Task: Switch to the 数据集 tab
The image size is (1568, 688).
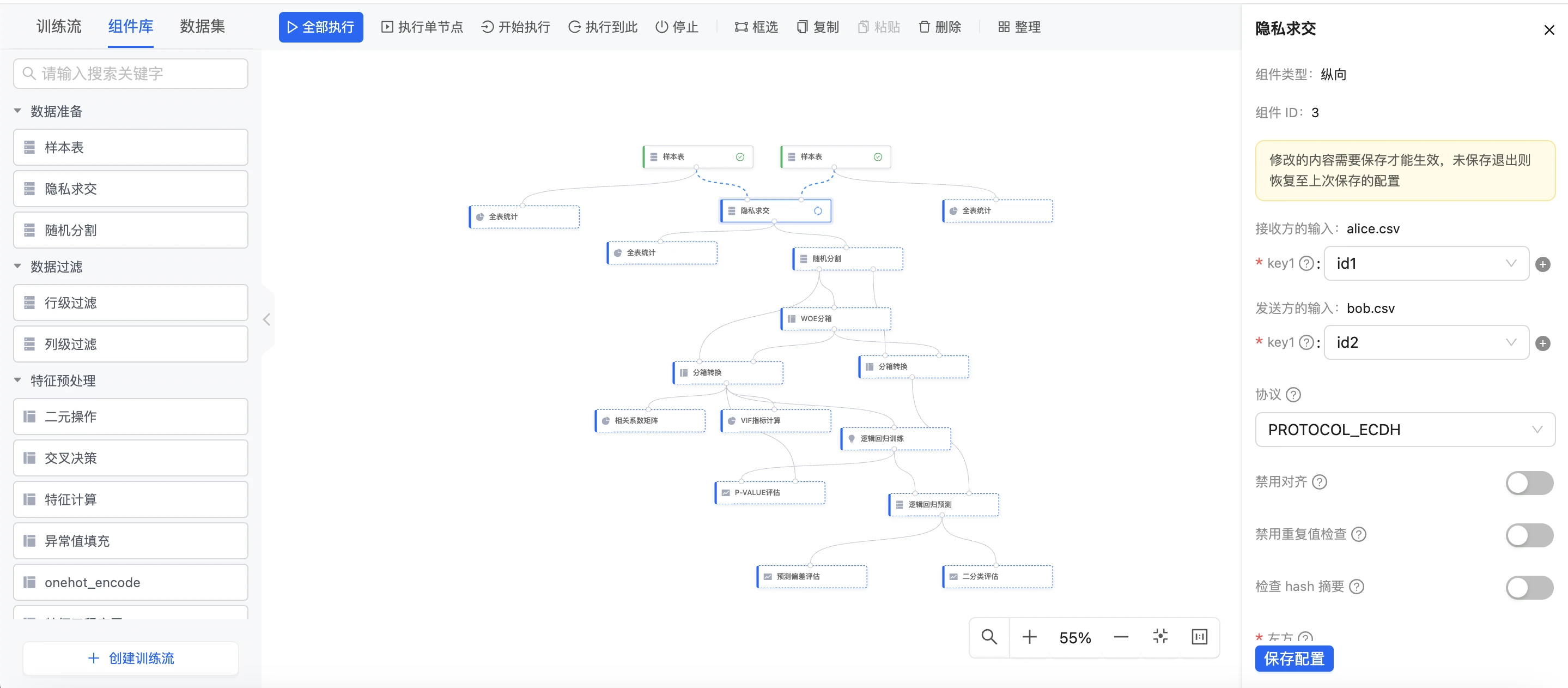Action: click(x=202, y=26)
